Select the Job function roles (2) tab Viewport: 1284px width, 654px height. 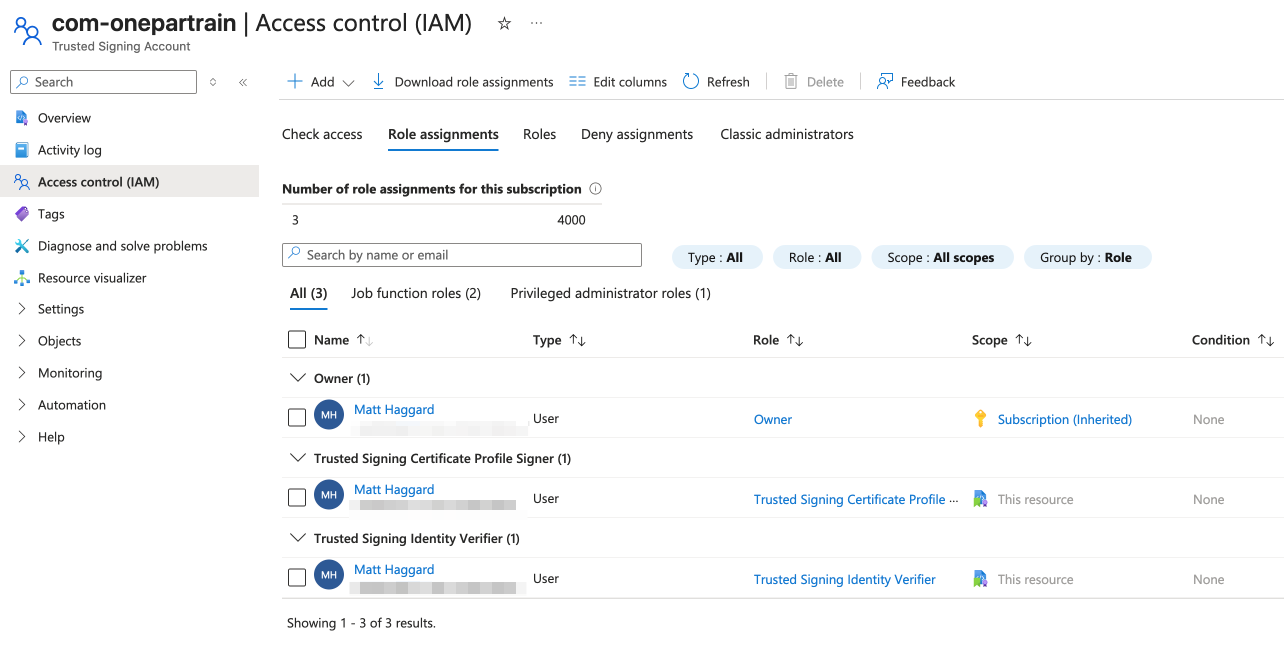(416, 293)
